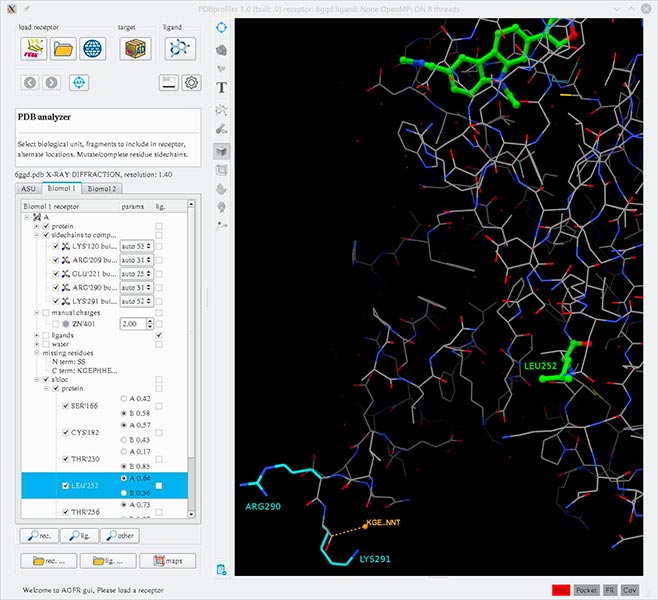The height and width of the screenshot is (600, 658).
Task: Click the ZN'401 charge value field
Action: 131,325
